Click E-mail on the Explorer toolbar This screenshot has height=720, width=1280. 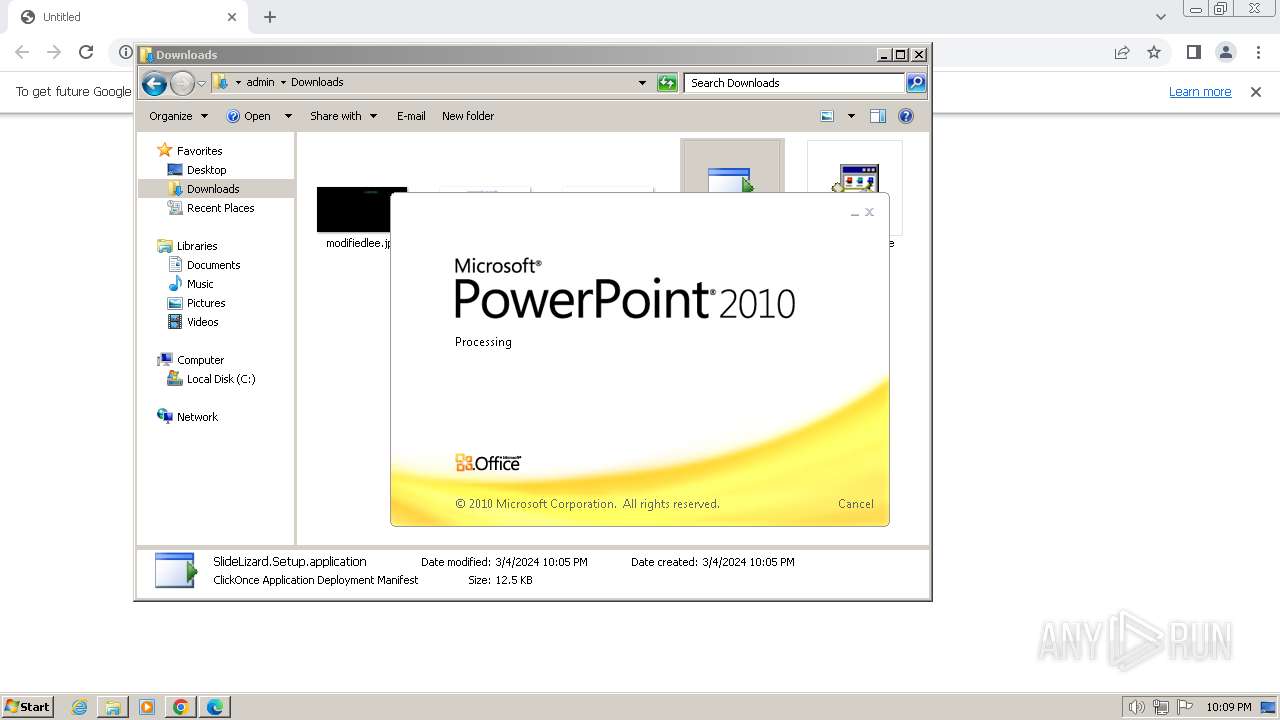411,116
